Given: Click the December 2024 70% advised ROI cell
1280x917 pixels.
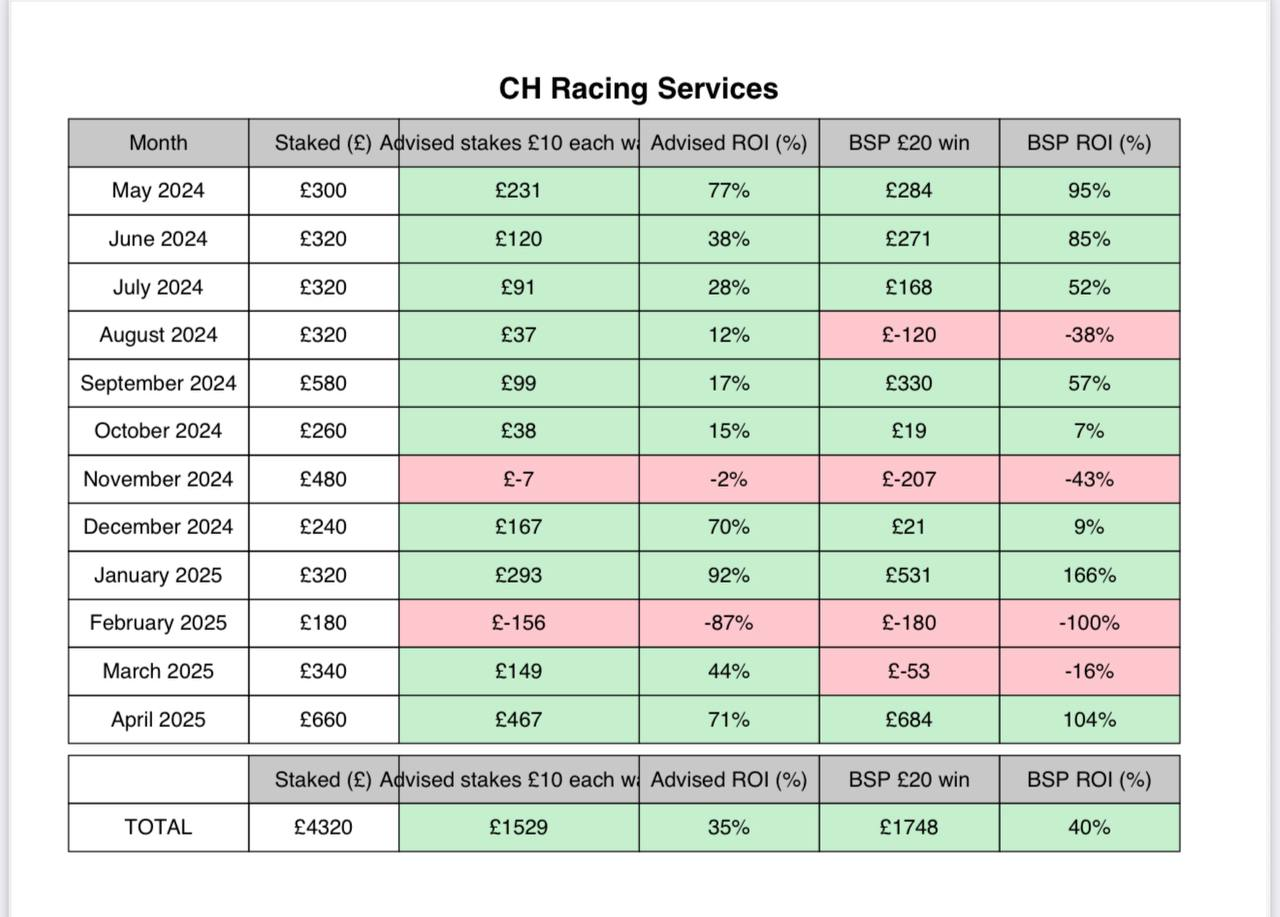Looking at the screenshot, I should point(728,527).
